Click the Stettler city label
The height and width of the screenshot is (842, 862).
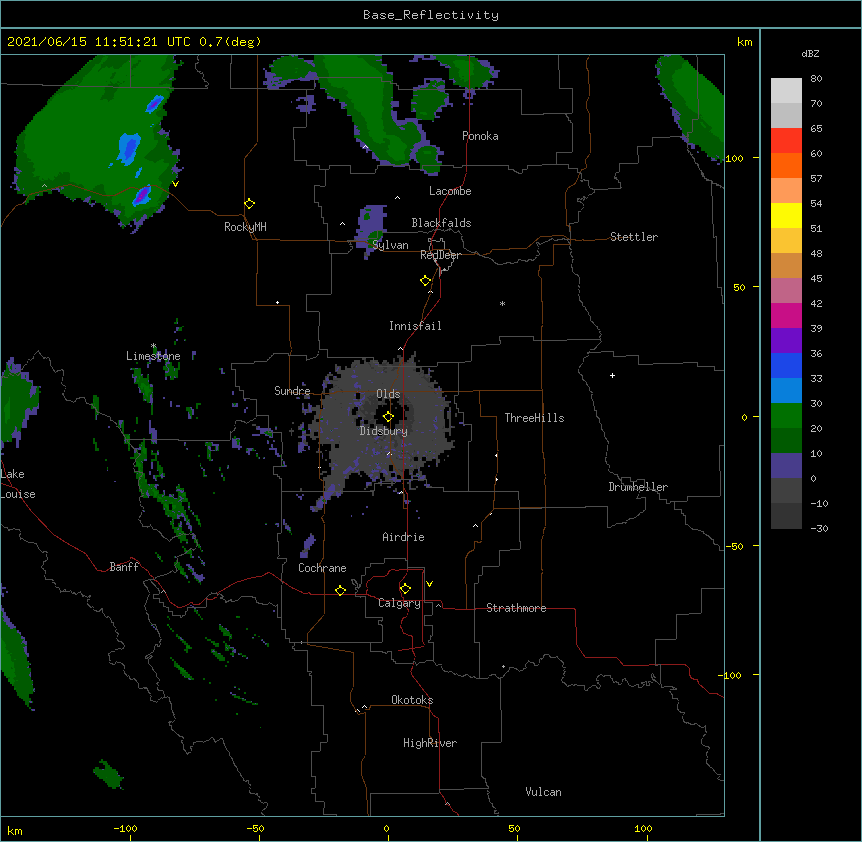[x=634, y=237]
